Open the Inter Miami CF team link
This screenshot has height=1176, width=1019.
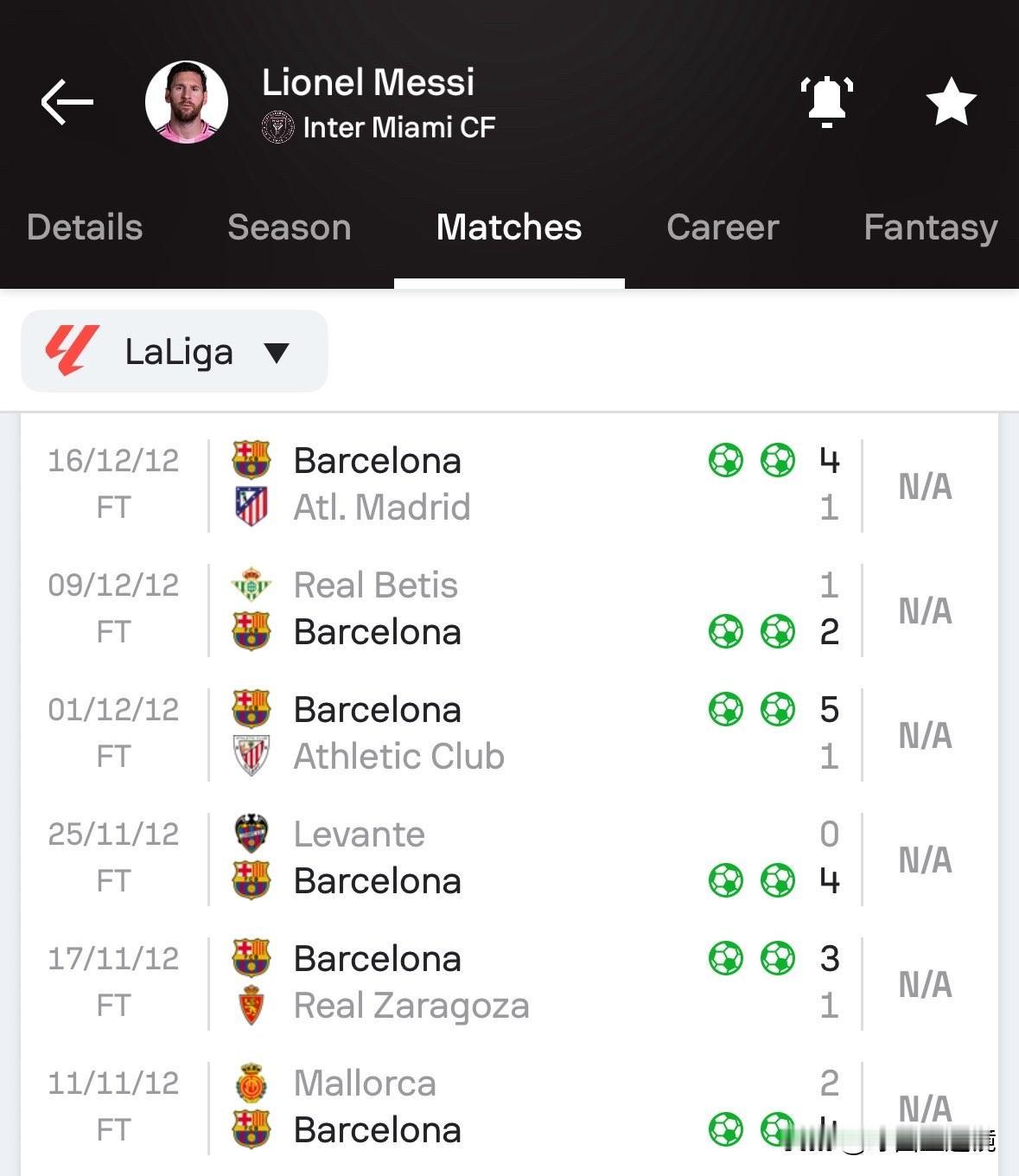(379, 128)
